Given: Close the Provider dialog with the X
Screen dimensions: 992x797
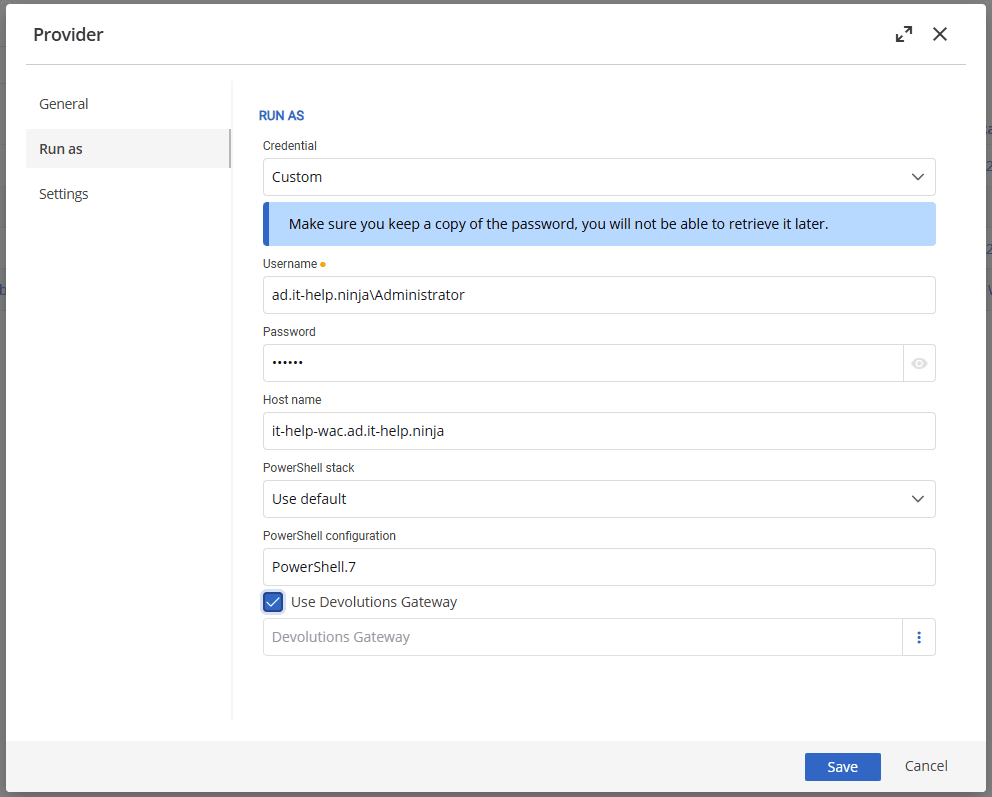Looking at the screenshot, I should click(940, 34).
